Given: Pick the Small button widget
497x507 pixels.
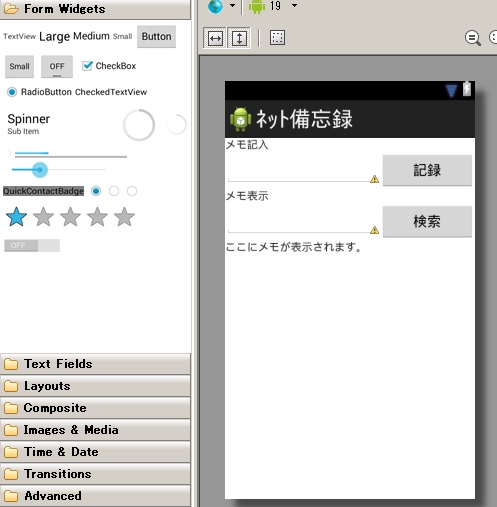Looking at the screenshot, I should [19, 67].
